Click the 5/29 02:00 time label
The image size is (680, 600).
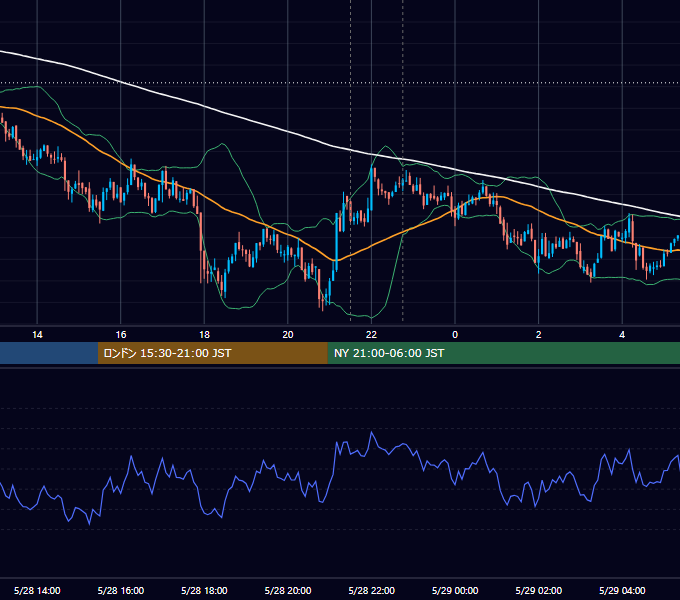(539, 590)
